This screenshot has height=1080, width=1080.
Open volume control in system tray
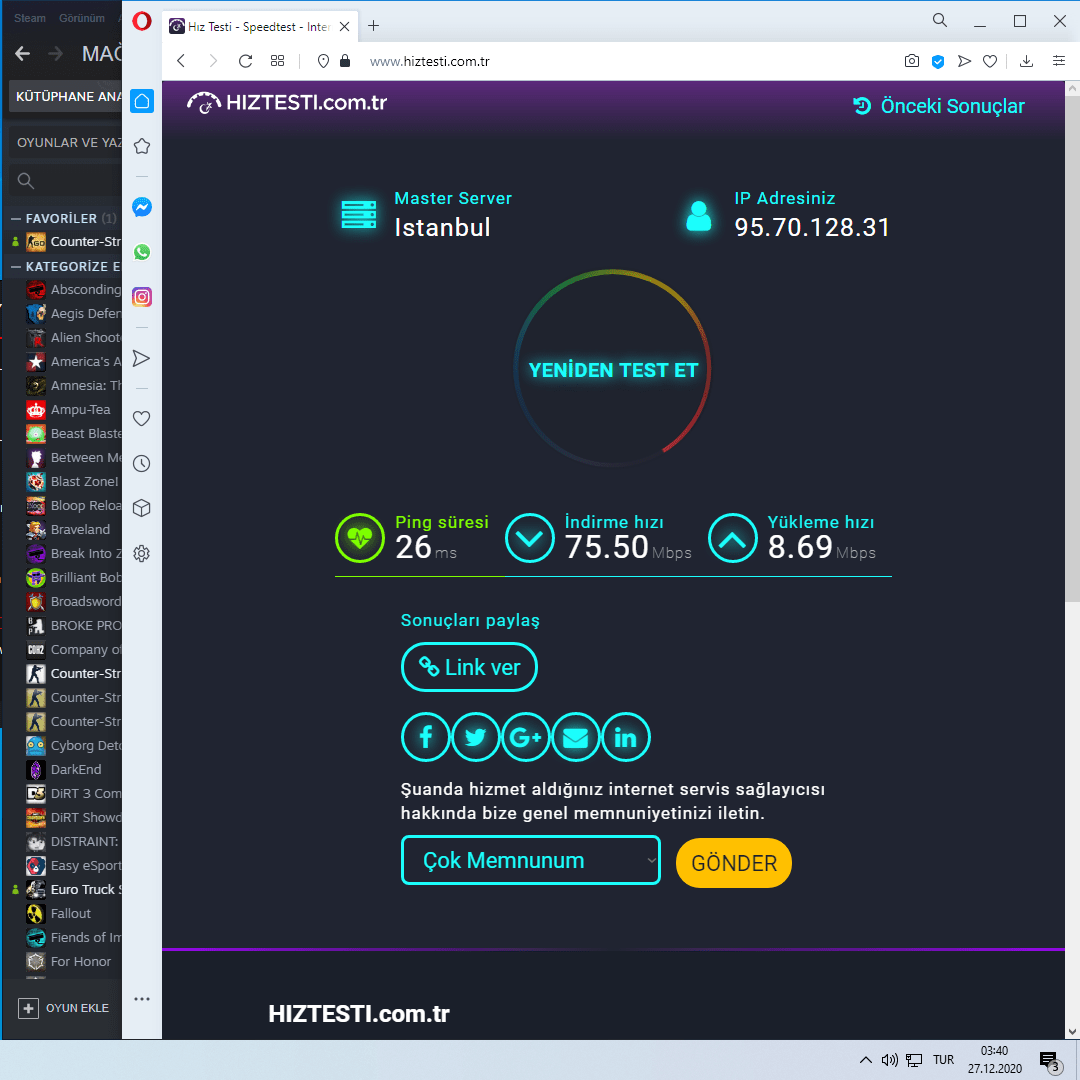[889, 1060]
